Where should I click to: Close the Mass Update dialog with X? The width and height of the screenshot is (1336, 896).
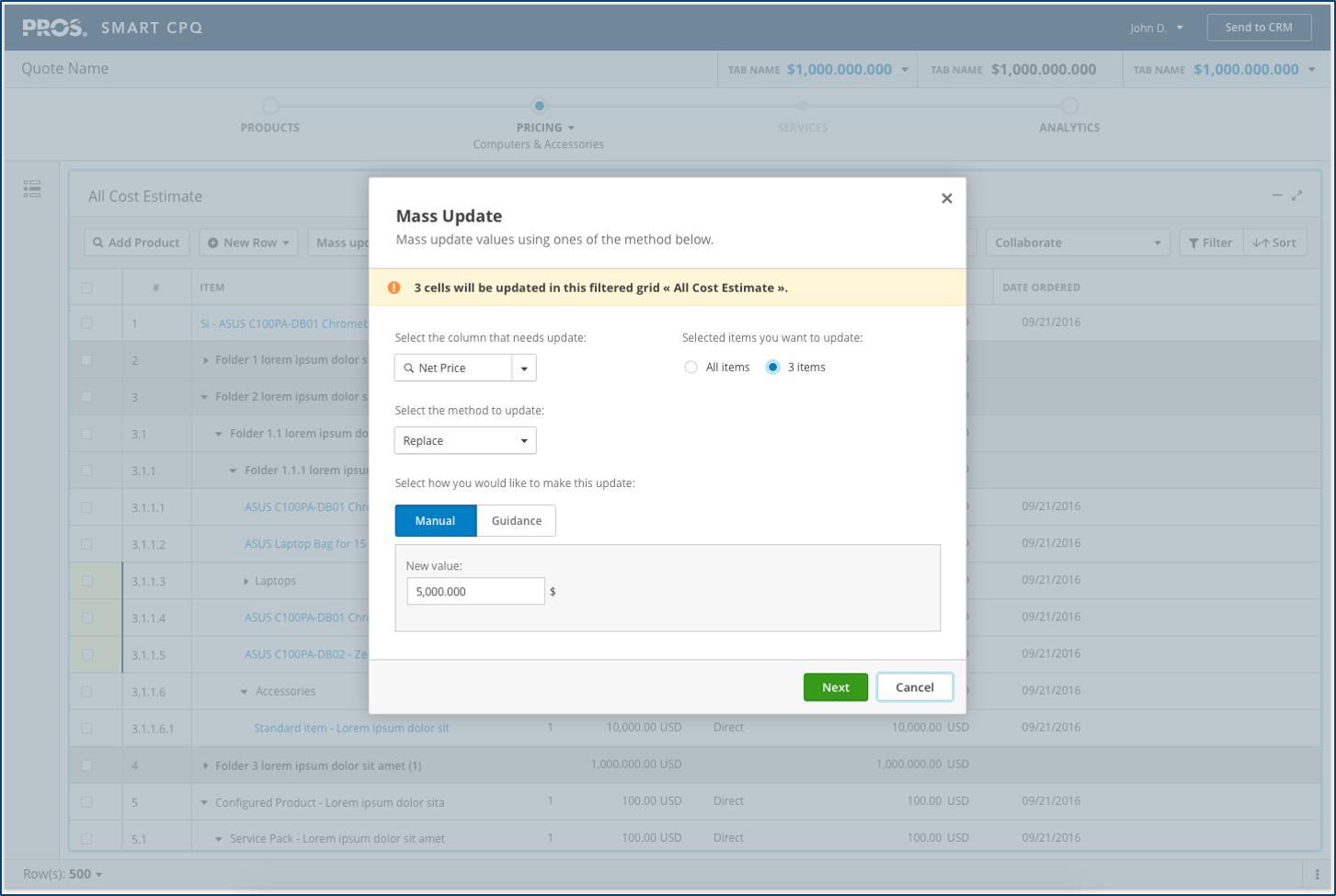coord(946,198)
